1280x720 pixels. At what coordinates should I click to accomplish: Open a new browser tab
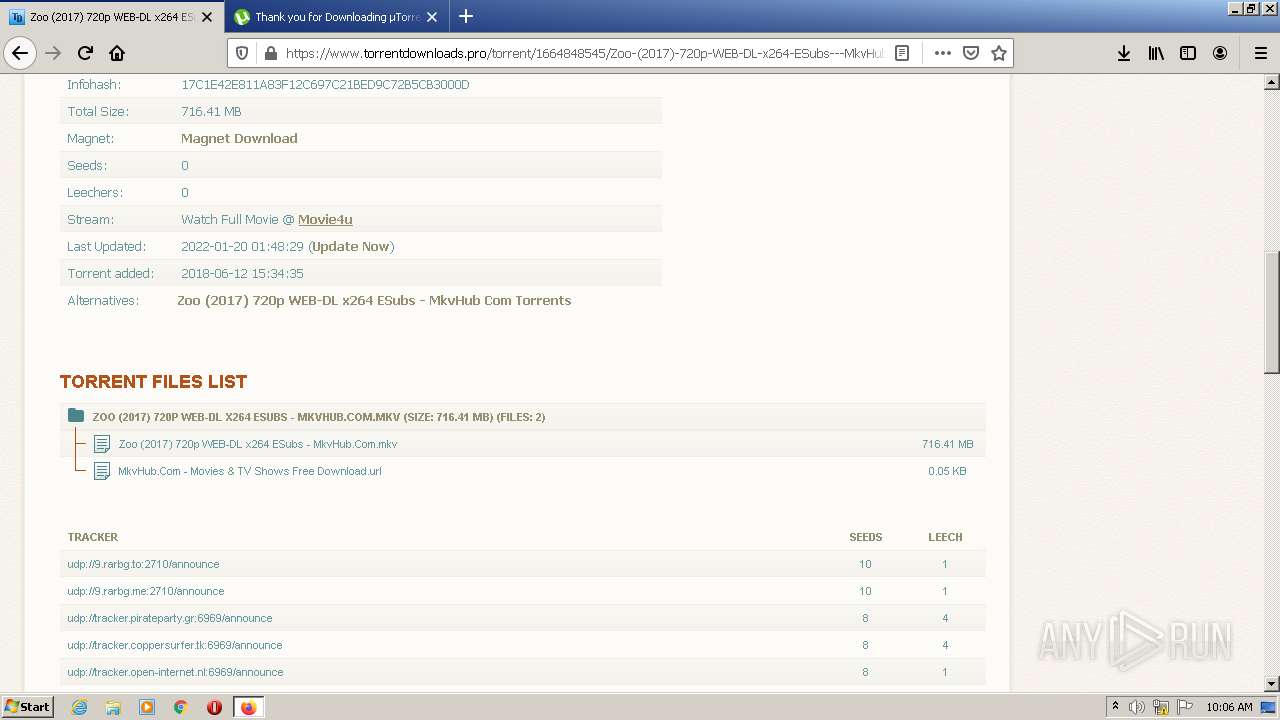(x=466, y=16)
